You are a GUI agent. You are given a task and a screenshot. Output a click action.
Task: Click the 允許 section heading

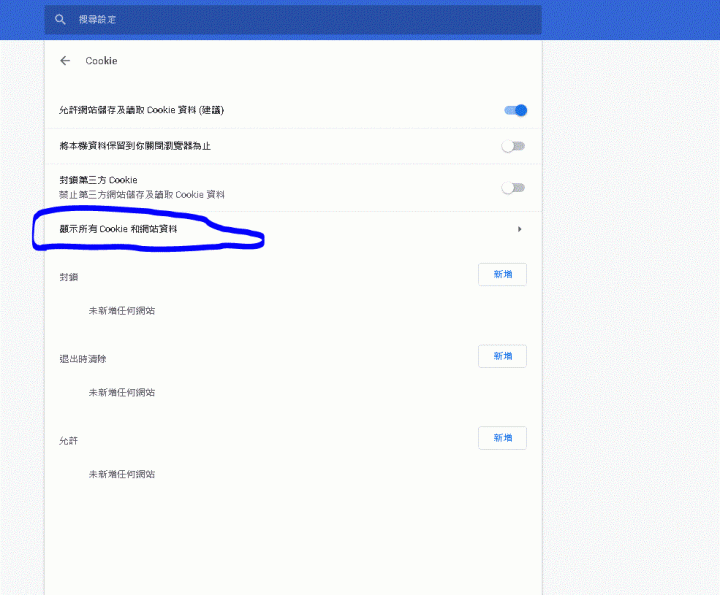69,441
